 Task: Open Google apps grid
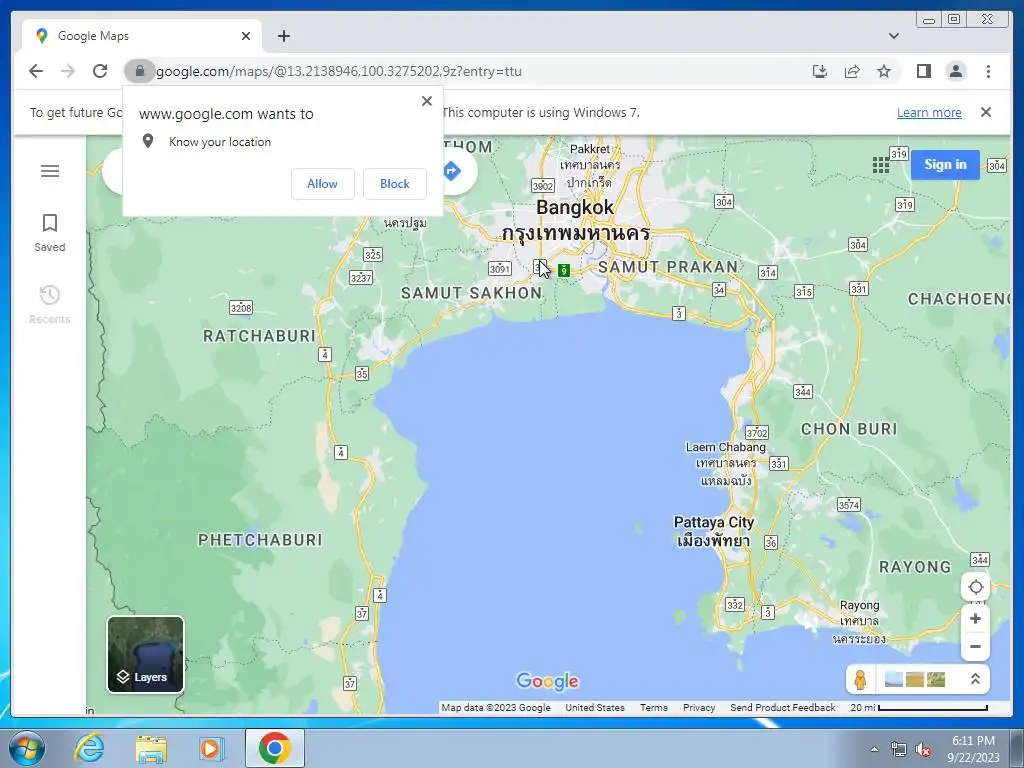click(880, 165)
